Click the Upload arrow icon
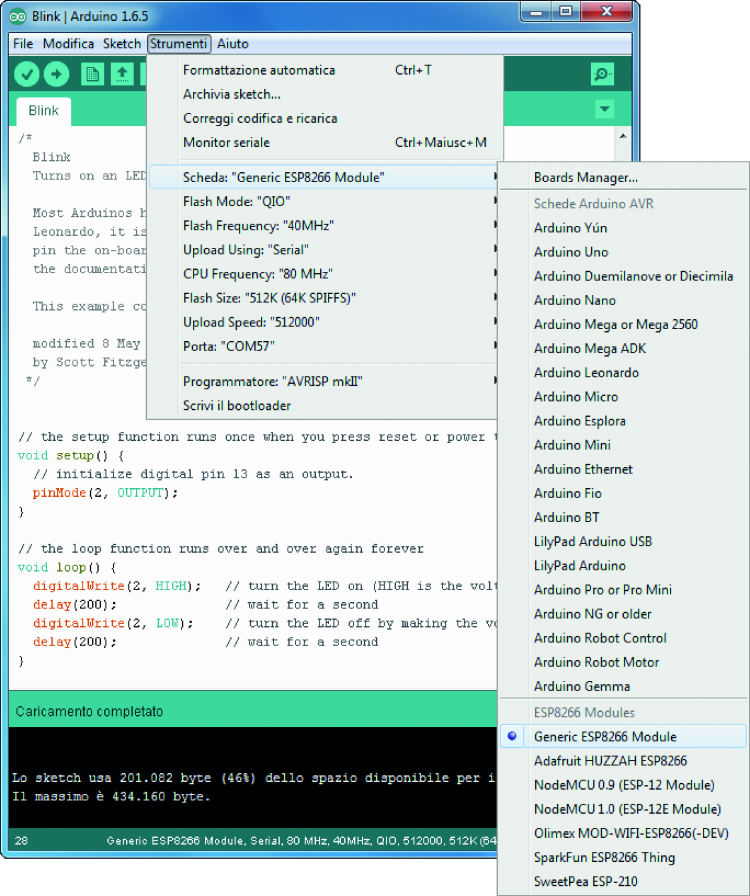The image size is (750, 896). click(56, 74)
